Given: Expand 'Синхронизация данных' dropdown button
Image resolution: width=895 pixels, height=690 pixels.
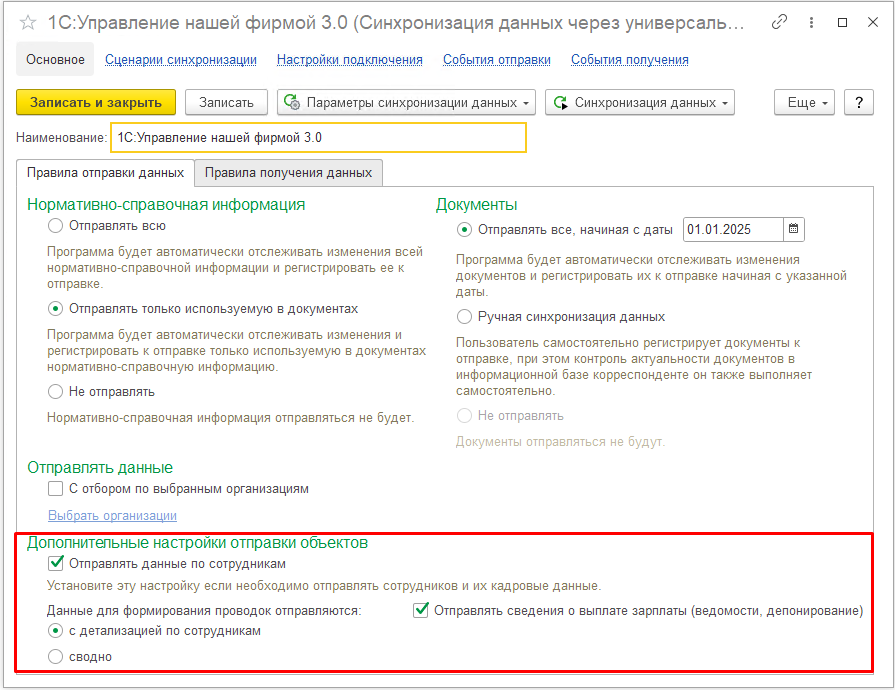Looking at the screenshot, I should 639,102.
